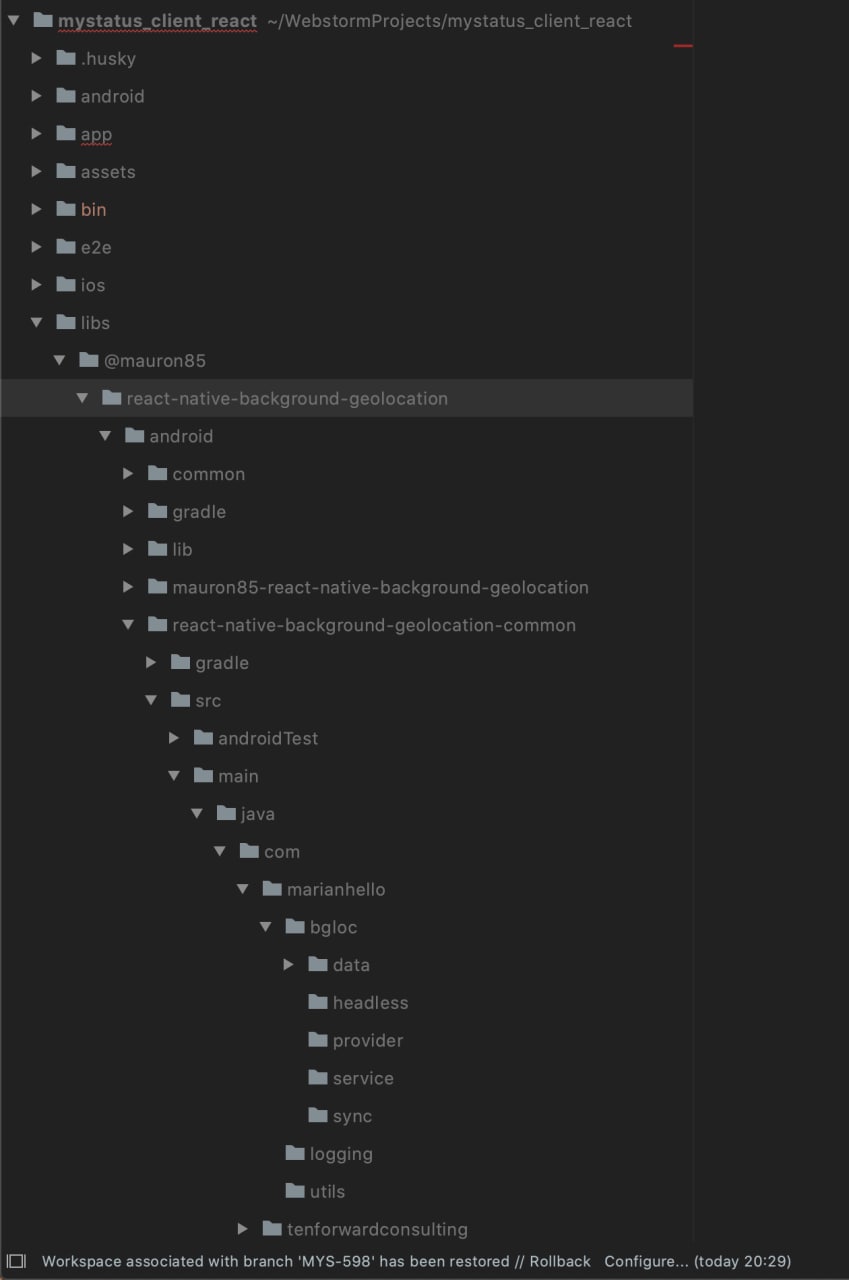Expand the tenforwardconsulting package arrow

coord(243,1229)
